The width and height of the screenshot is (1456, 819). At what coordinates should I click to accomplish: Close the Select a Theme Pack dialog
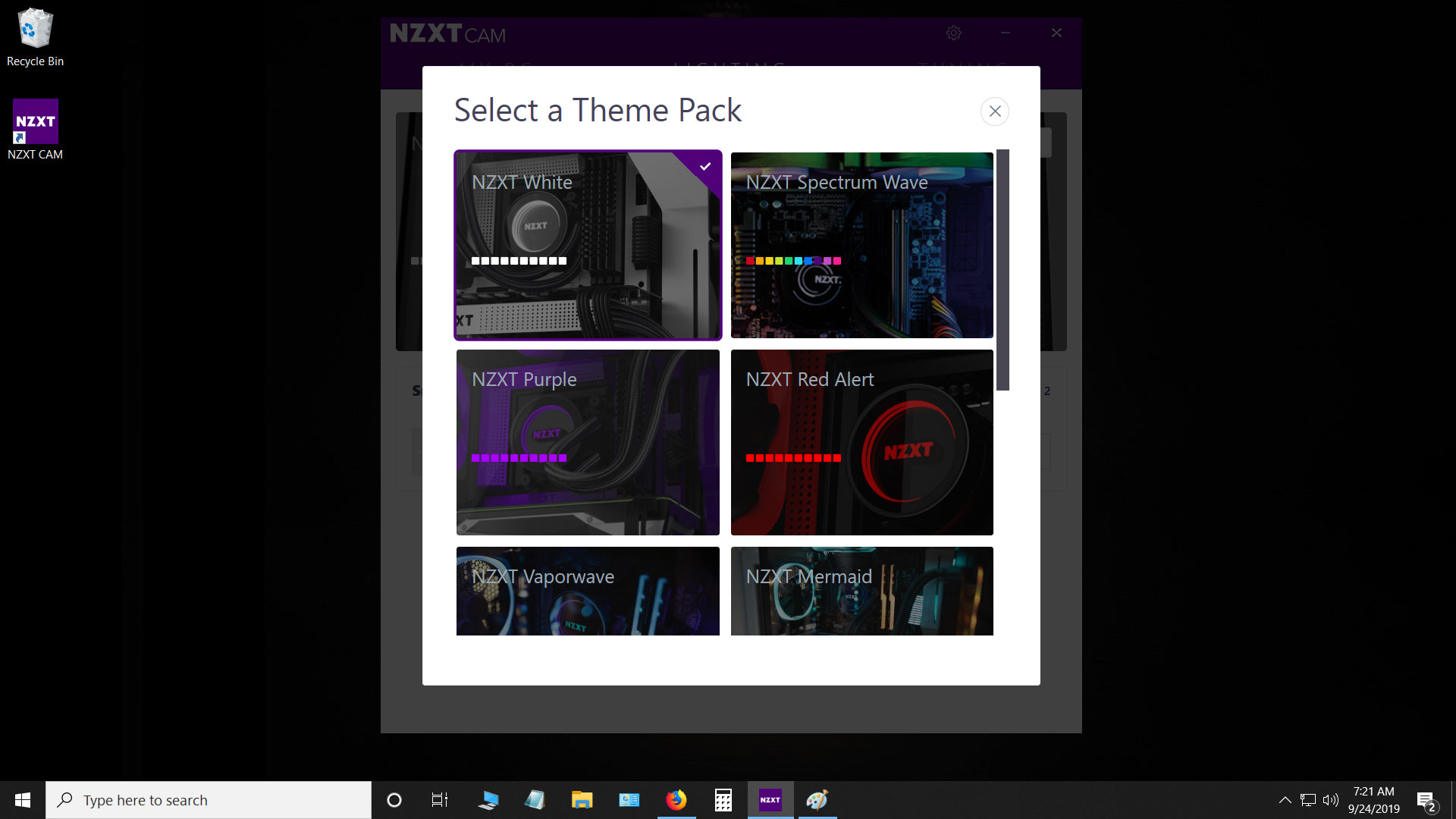pos(994,111)
